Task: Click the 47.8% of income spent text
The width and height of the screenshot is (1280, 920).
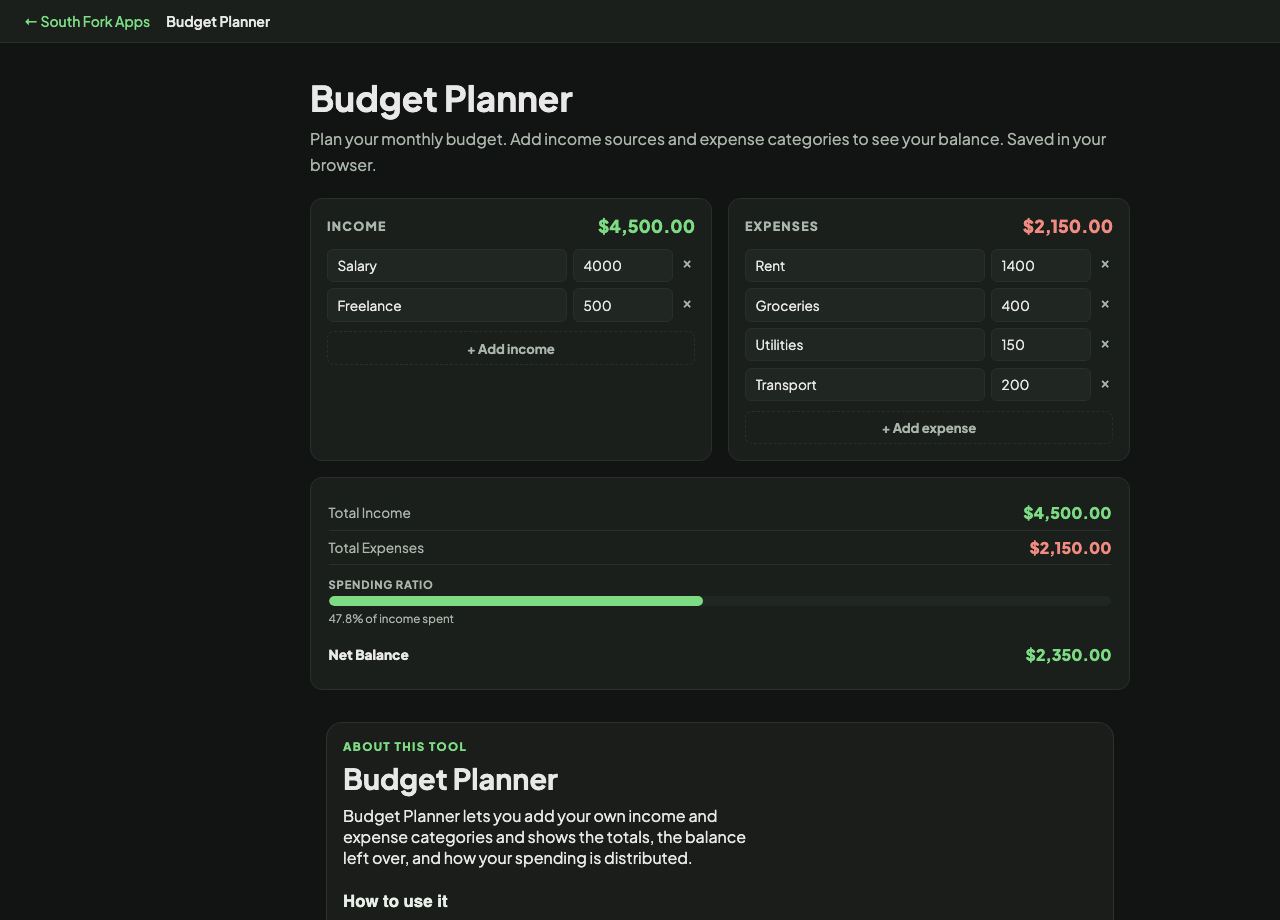Action: (x=391, y=619)
